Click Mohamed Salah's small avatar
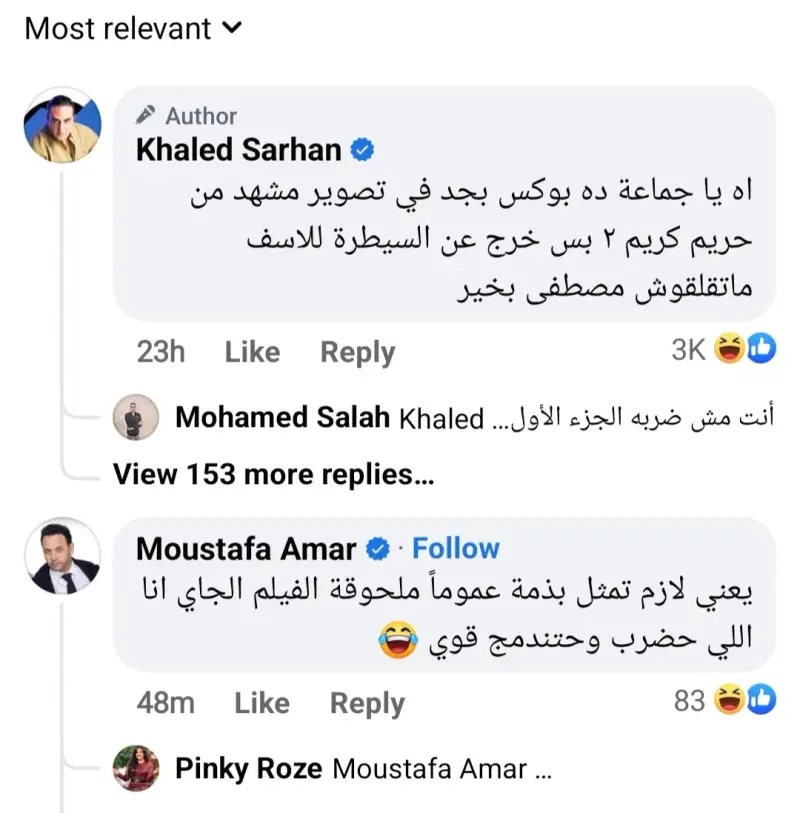This screenshot has width=800, height=813. pyautogui.click(x=134, y=418)
